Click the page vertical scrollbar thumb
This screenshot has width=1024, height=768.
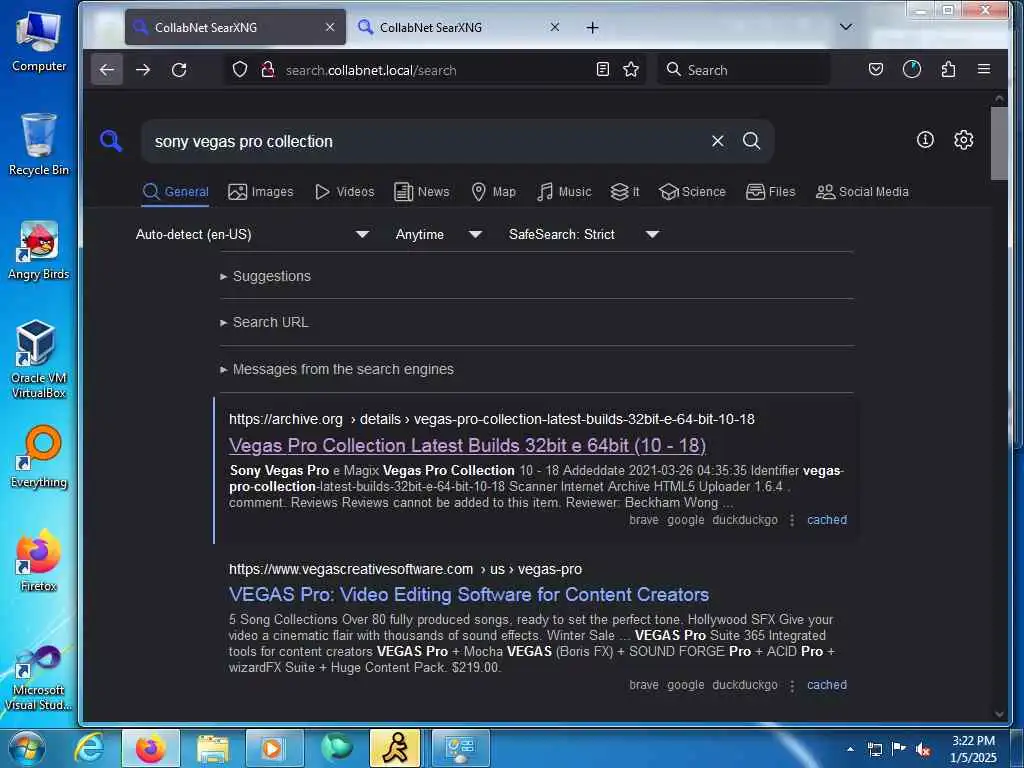click(999, 143)
